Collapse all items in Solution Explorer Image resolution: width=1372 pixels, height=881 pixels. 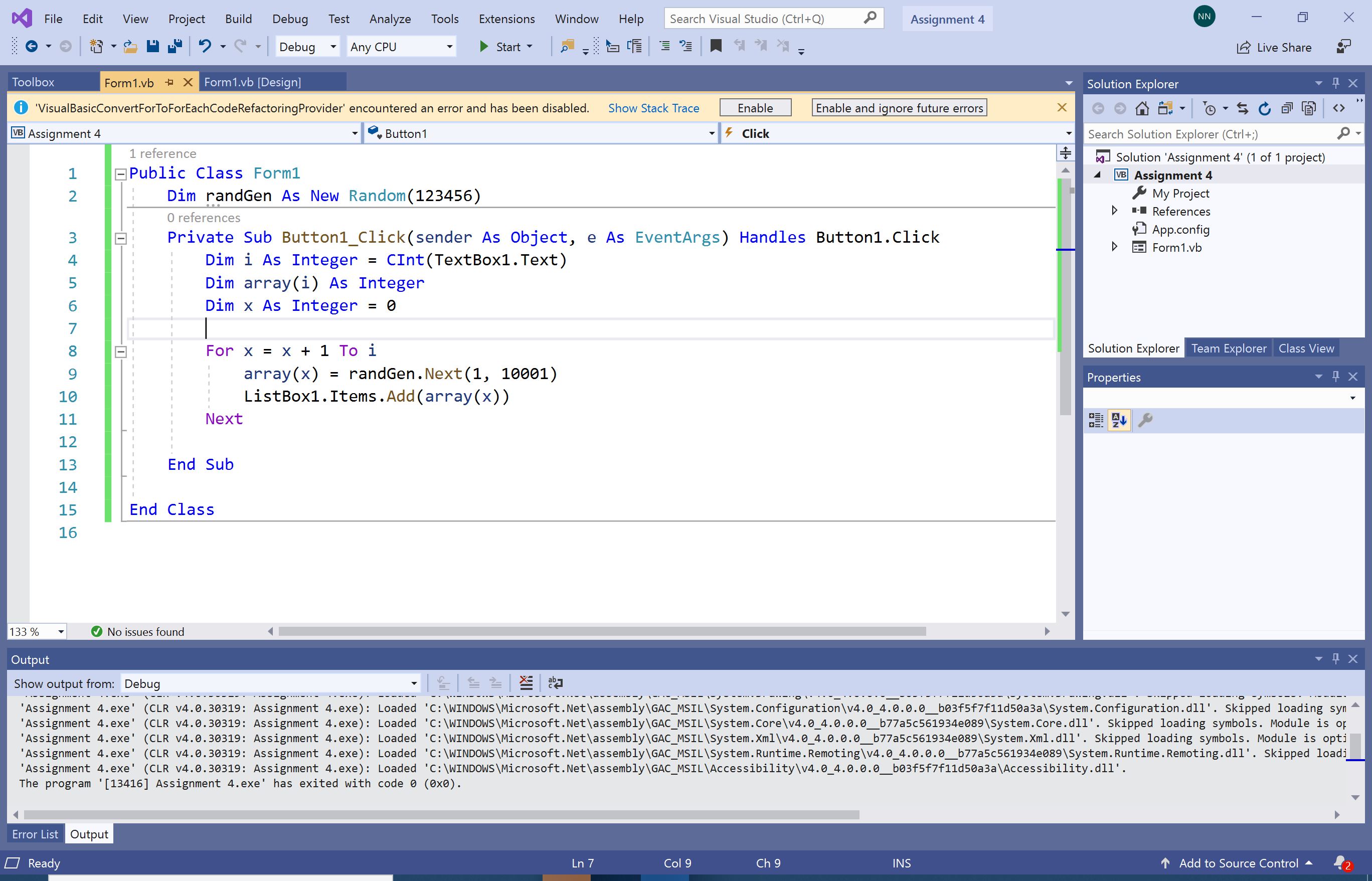[1287, 108]
